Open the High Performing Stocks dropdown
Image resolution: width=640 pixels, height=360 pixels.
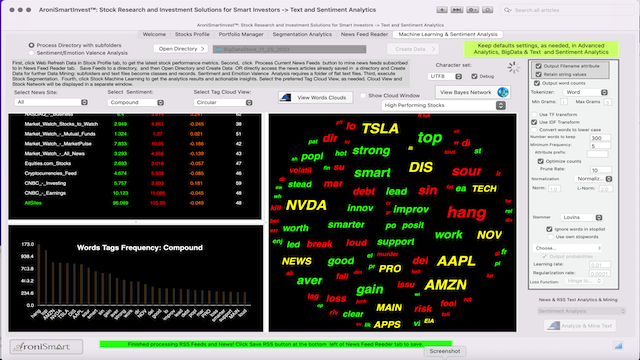pyautogui.click(x=444, y=105)
